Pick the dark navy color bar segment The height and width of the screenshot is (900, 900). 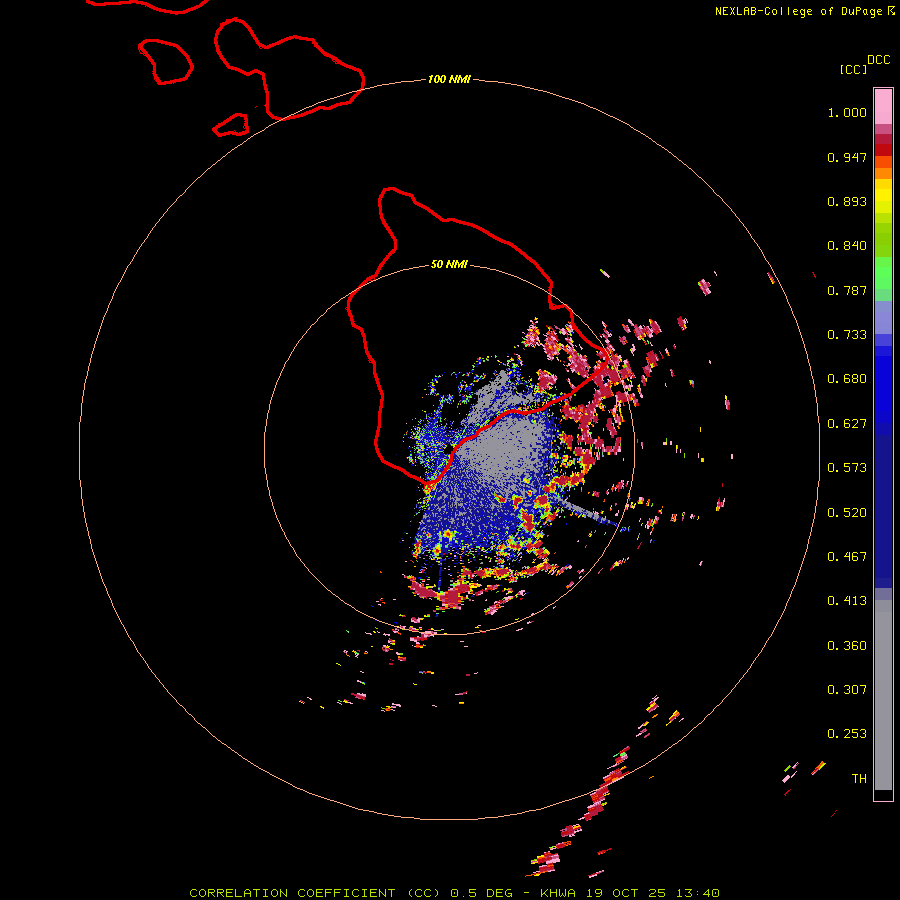pyautogui.click(x=883, y=506)
